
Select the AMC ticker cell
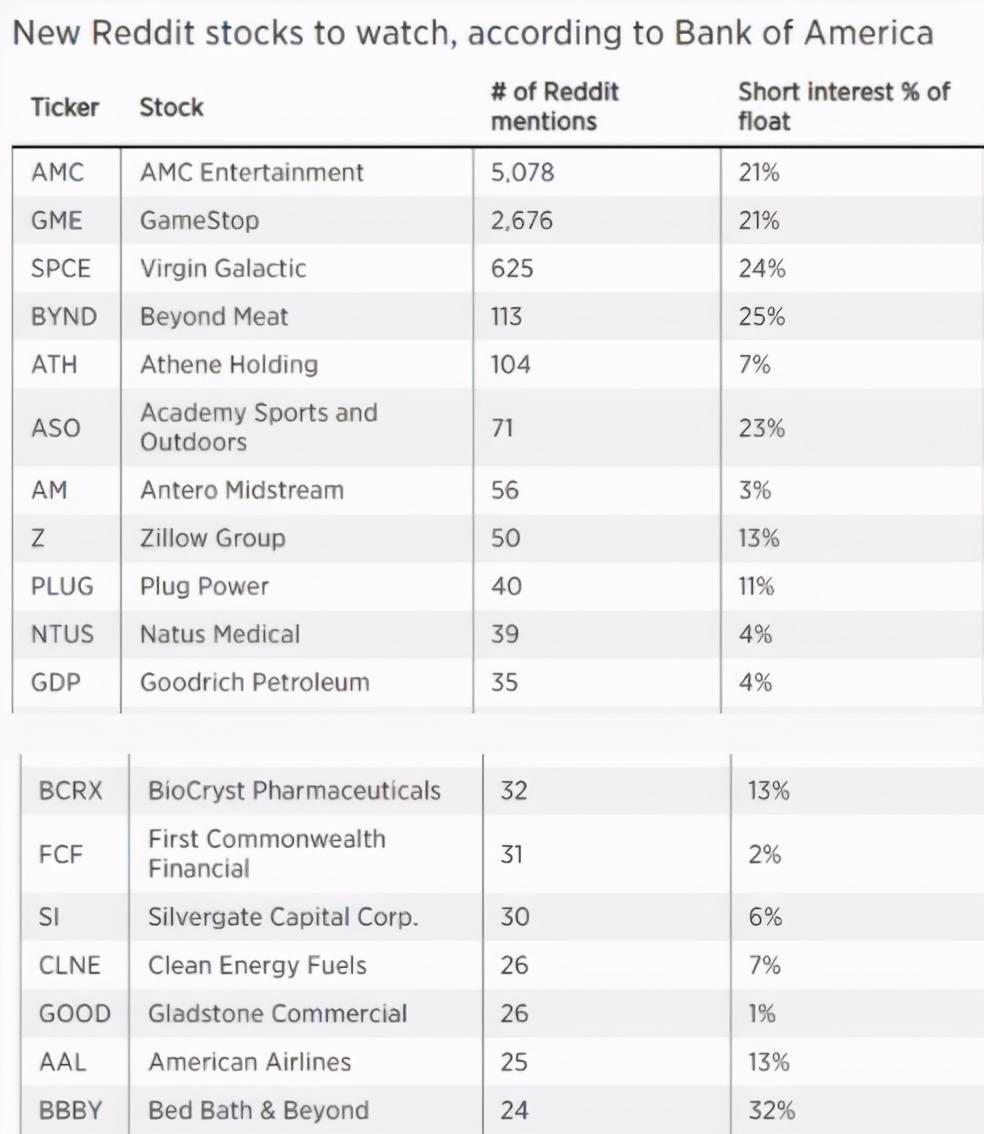[x=58, y=172]
